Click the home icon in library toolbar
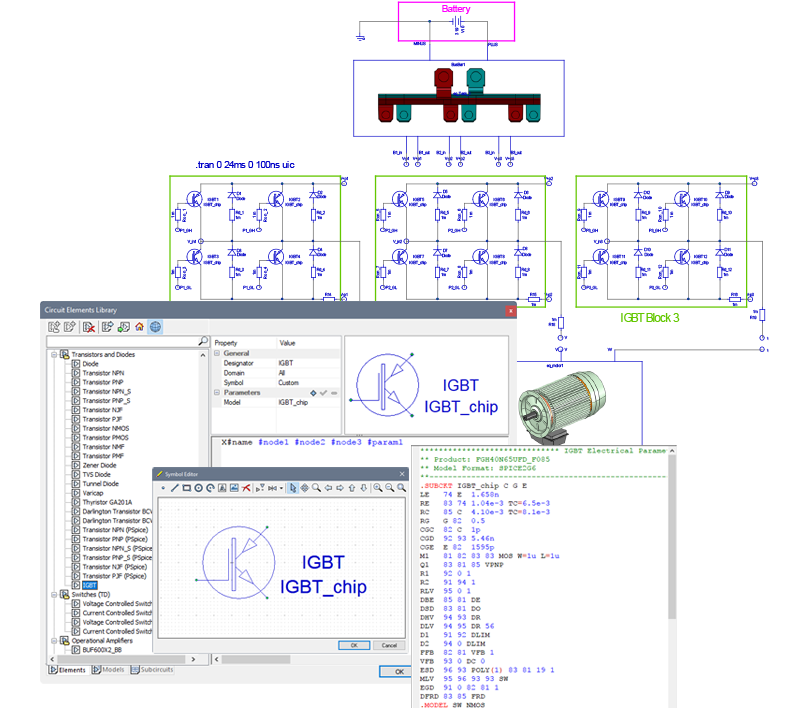This screenshot has width=795, height=708. coord(139,327)
